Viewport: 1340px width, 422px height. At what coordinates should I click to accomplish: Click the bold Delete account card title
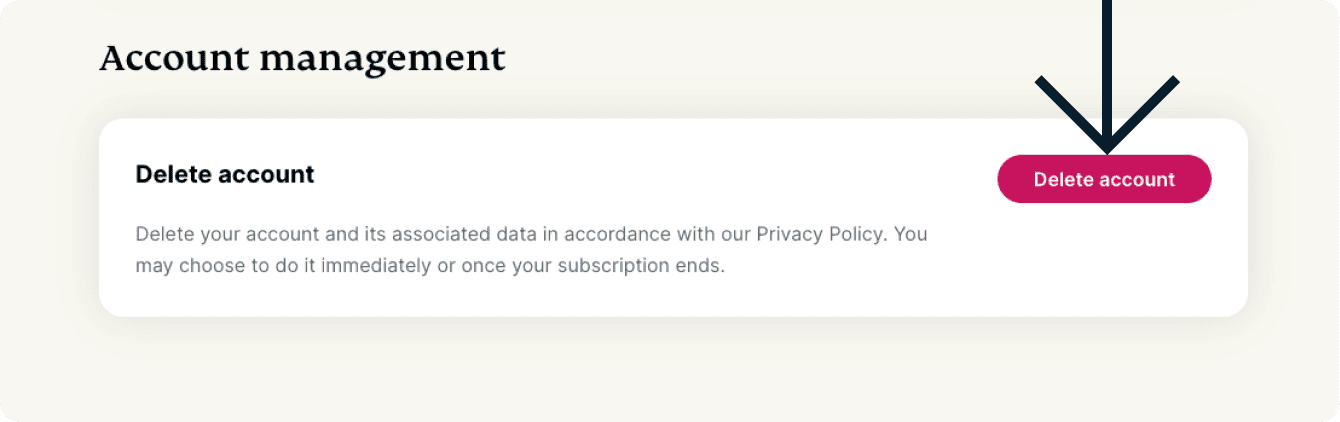pyautogui.click(x=225, y=174)
